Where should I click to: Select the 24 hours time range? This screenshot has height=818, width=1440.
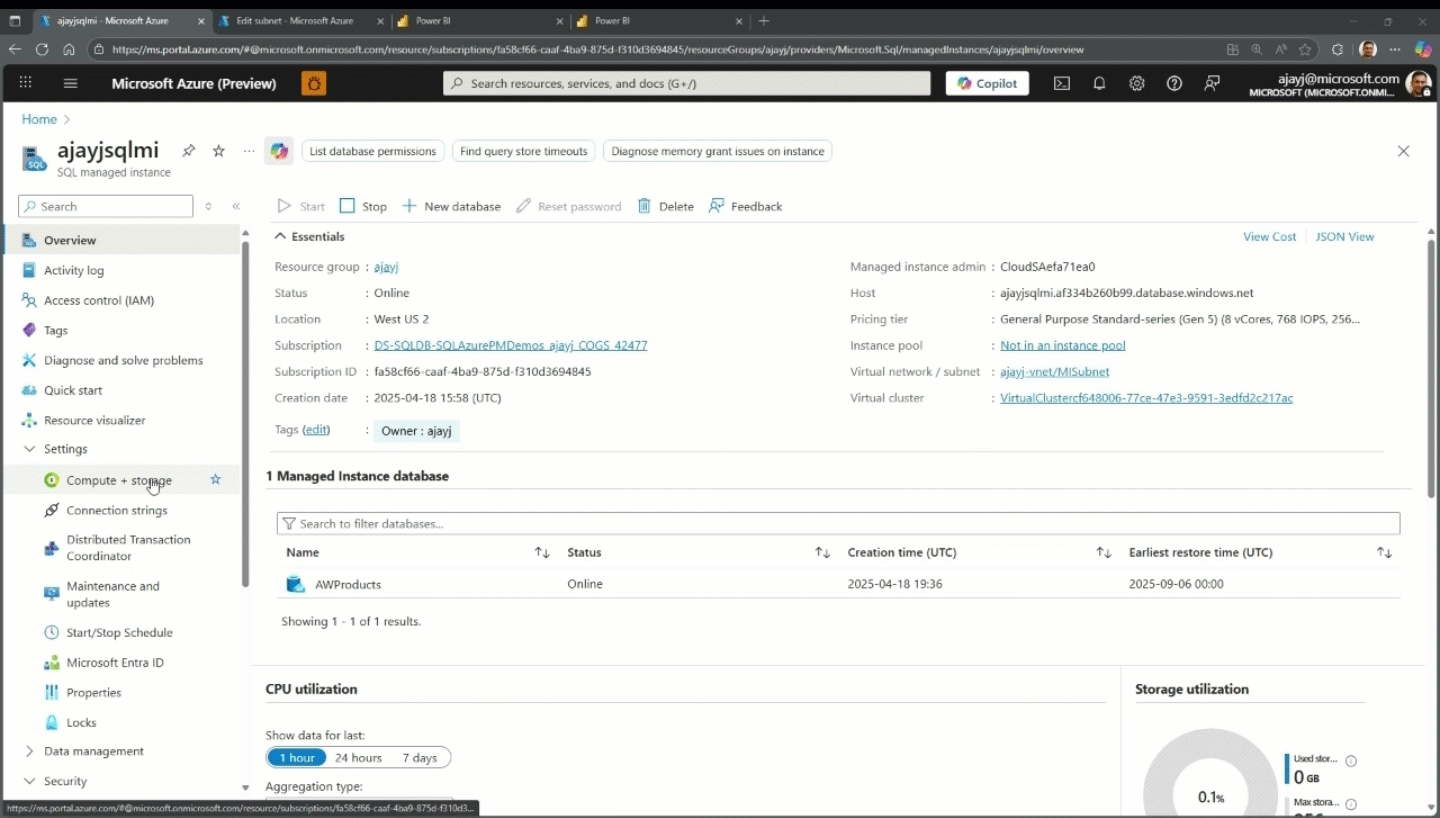click(x=358, y=757)
